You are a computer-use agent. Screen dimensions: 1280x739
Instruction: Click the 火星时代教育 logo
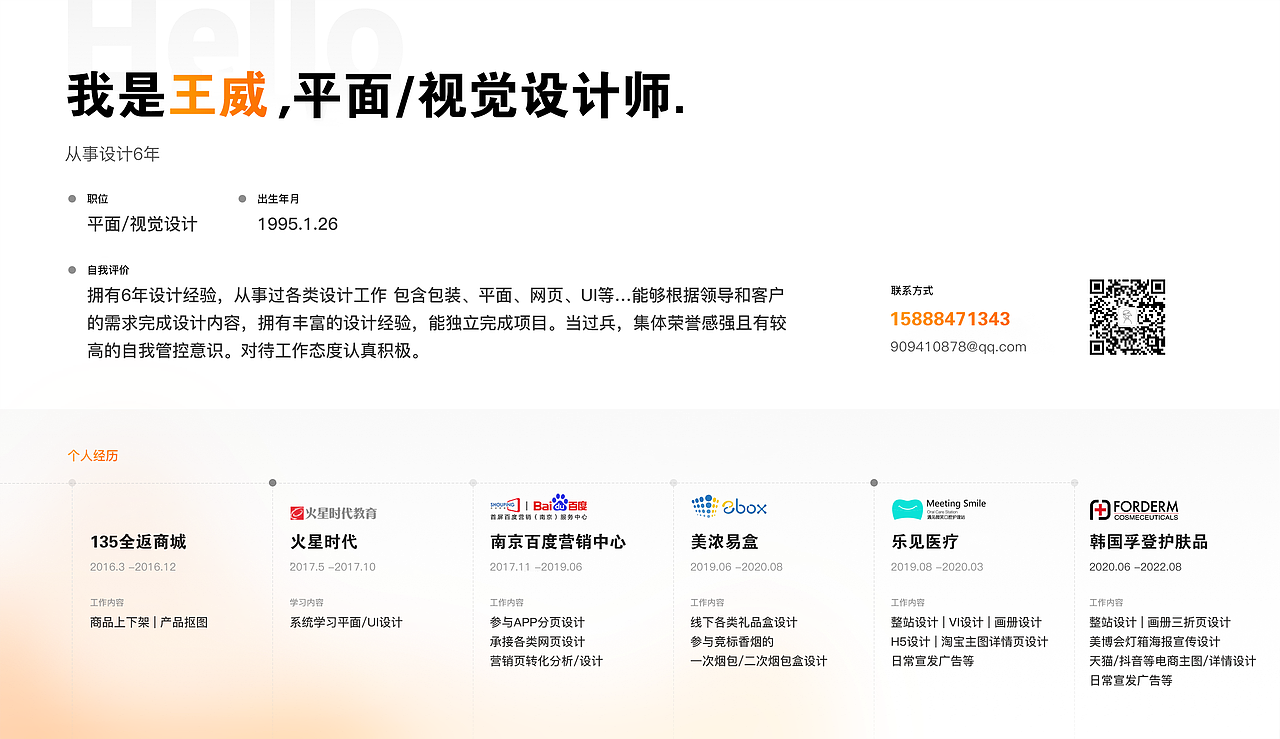click(x=333, y=513)
